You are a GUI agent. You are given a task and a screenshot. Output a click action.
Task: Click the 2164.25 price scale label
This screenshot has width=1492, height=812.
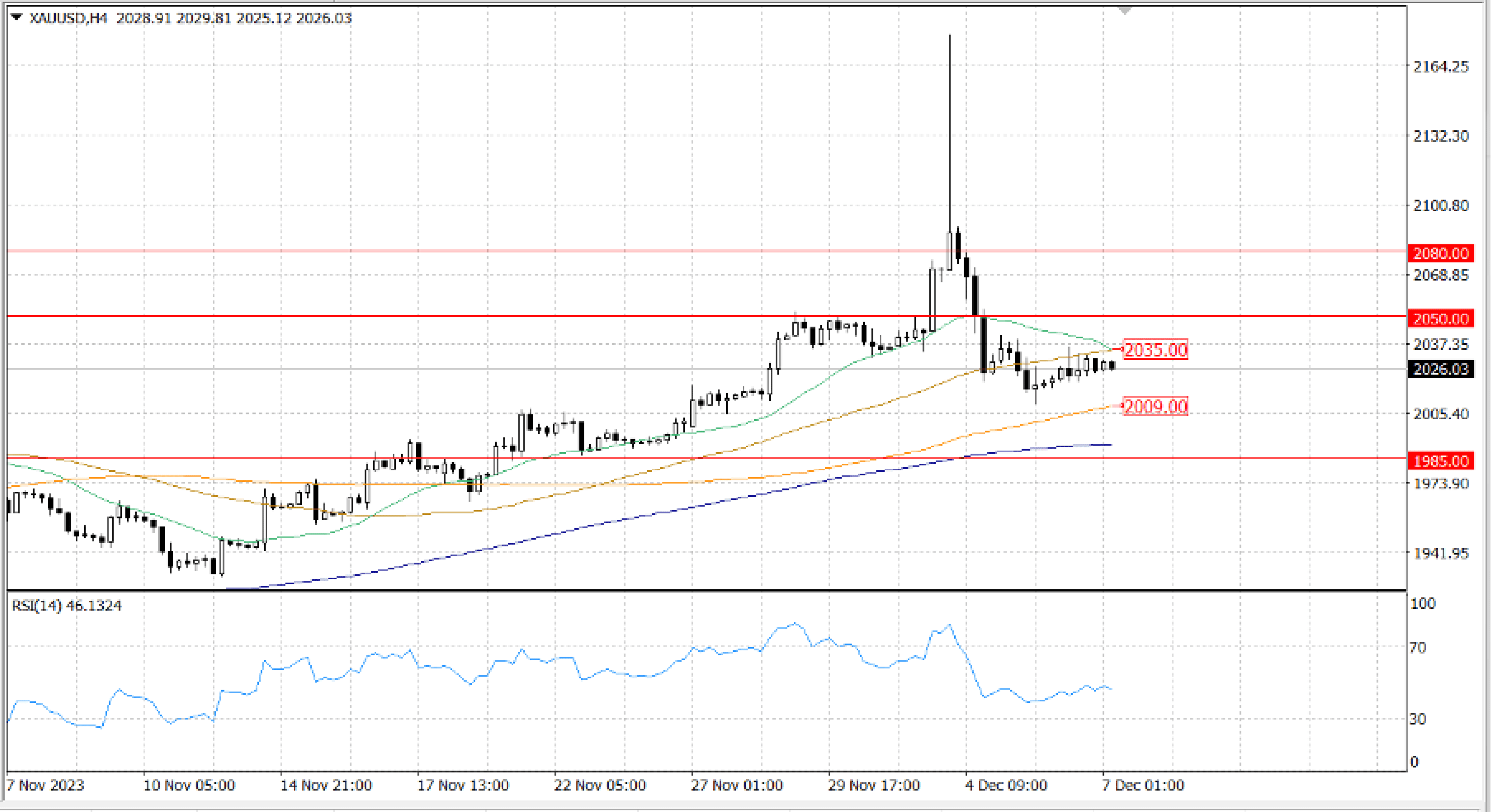1440,66
